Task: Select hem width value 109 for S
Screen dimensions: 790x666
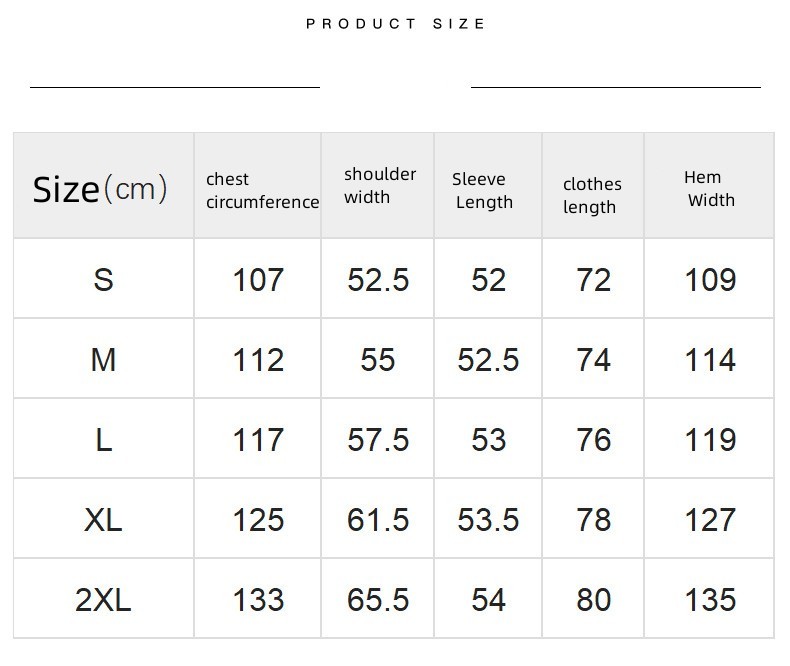Action: [x=710, y=280]
